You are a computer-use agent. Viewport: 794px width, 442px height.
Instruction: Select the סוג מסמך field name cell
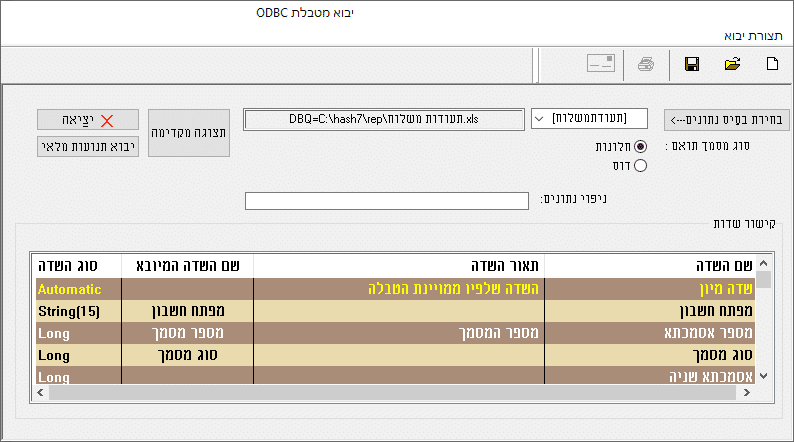pyautogui.click(x=650, y=355)
